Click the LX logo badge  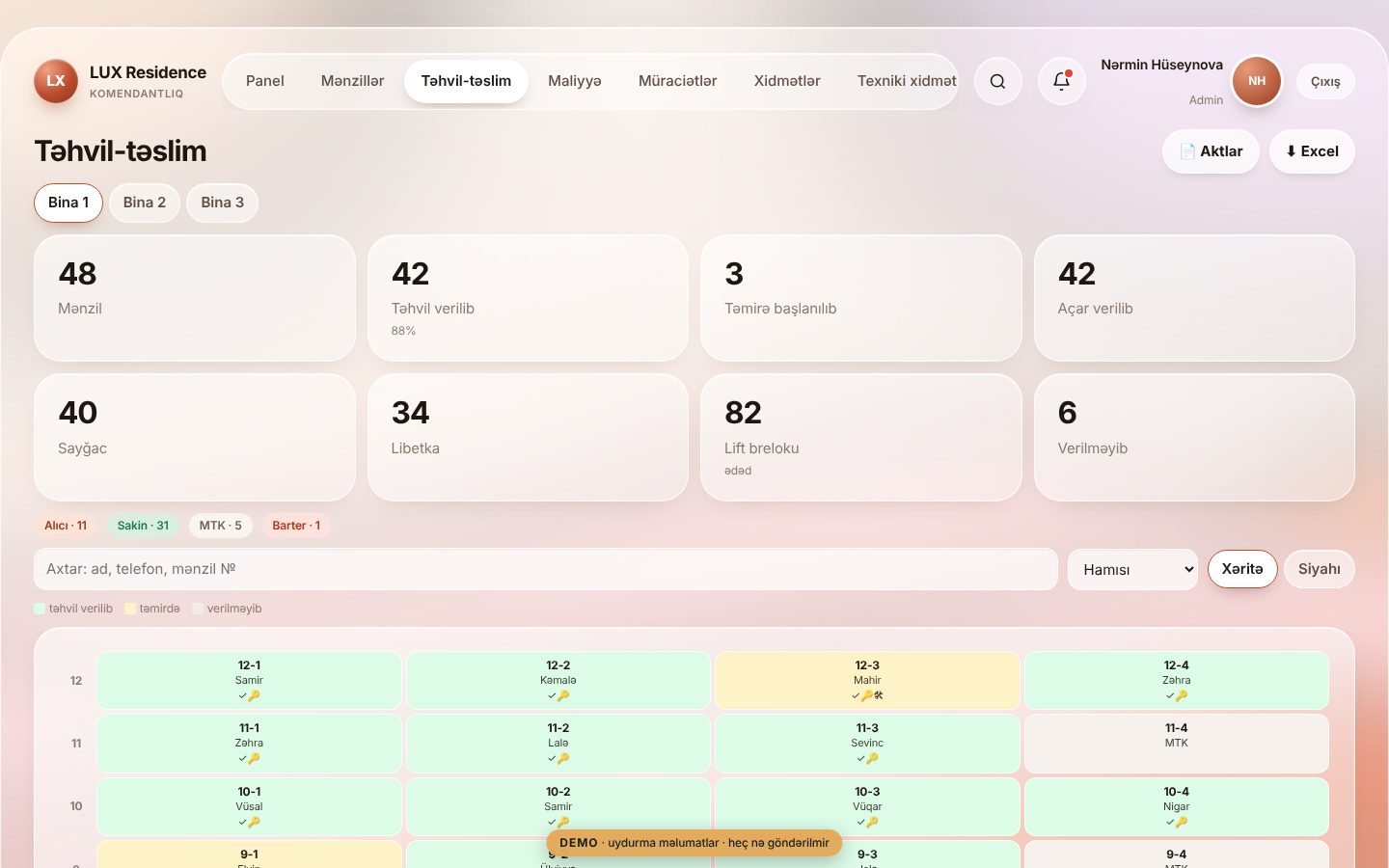[56, 81]
